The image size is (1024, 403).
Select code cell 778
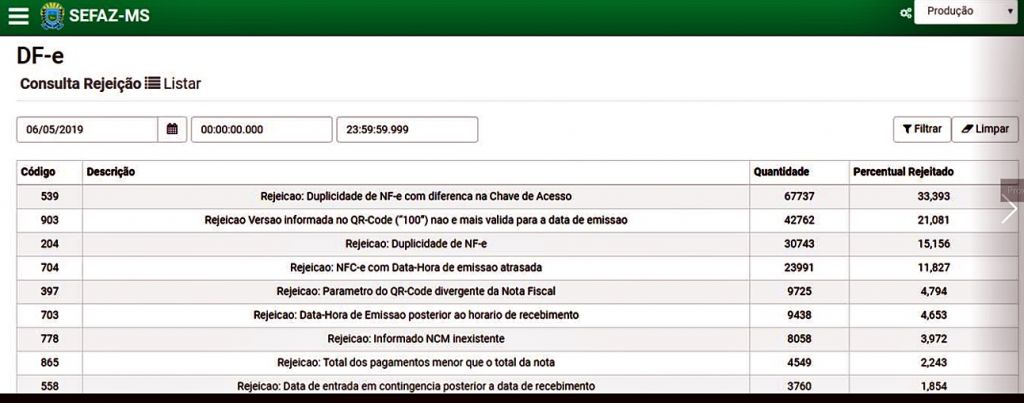click(x=49, y=339)
